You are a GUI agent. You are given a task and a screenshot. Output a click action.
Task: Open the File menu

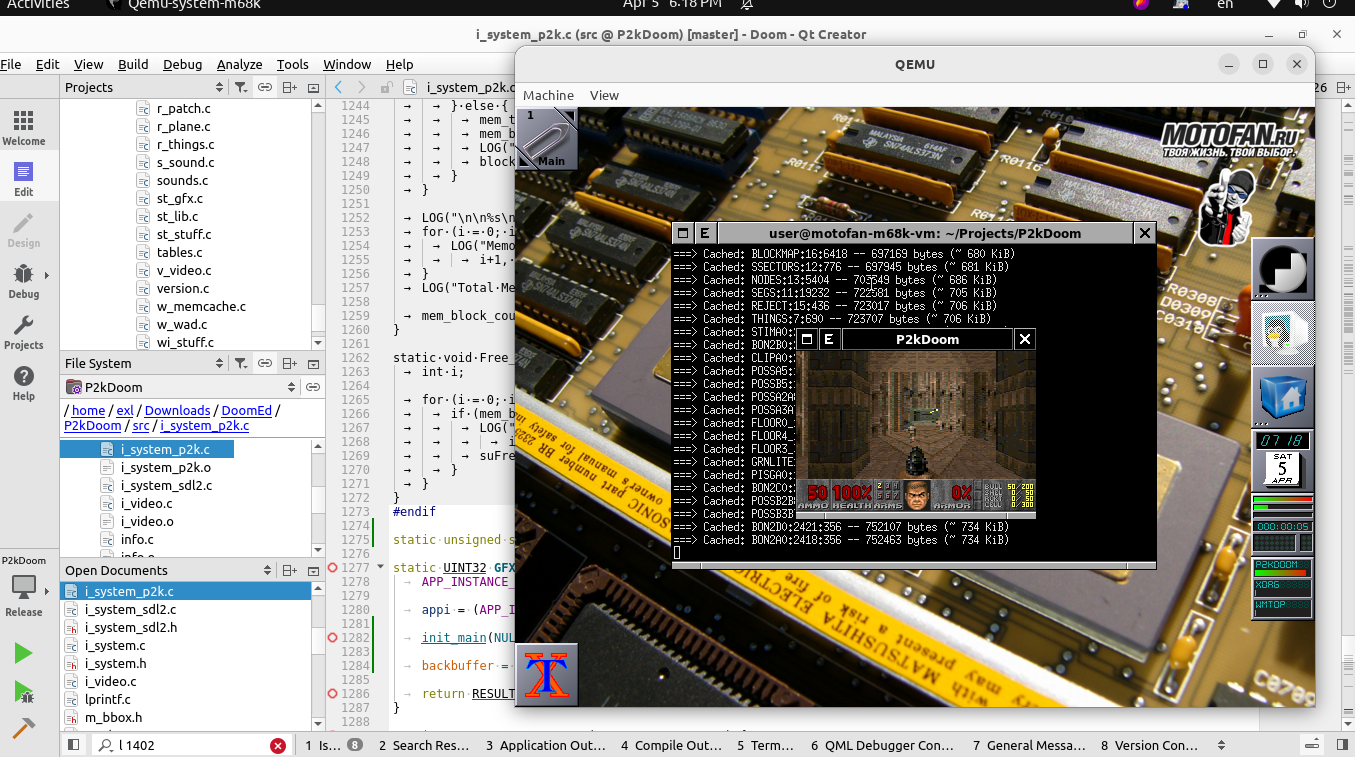(x=11, y=64)
